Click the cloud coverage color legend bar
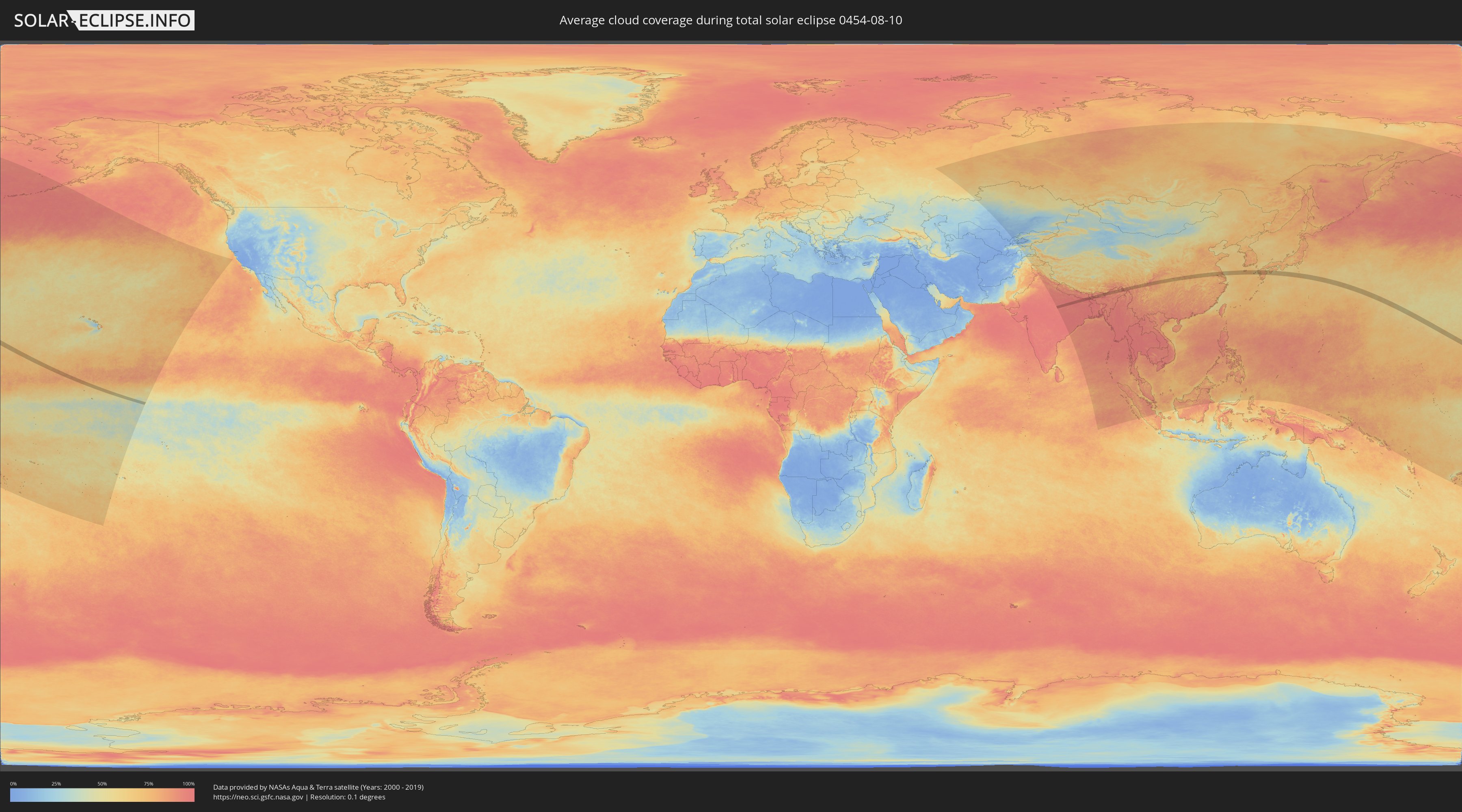 tap(102, 795)
